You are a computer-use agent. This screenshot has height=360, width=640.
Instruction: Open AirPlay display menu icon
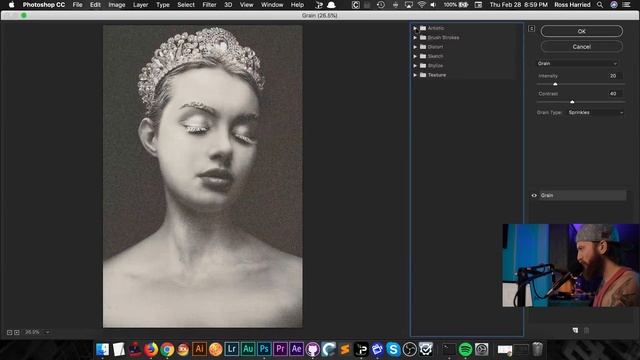click(x=409, y=5)
